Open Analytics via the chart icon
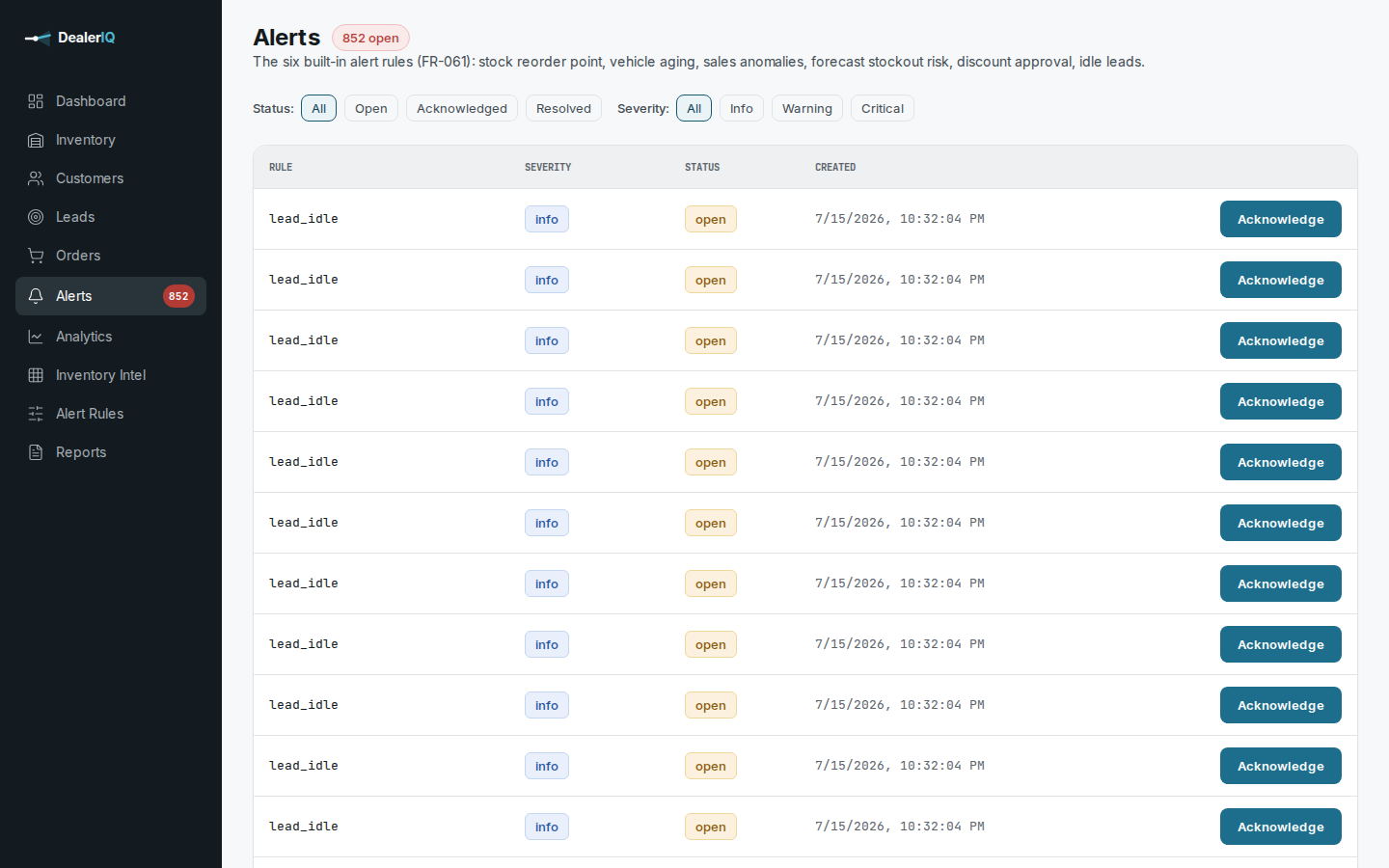1389x868 pixels. (x=36, y=337)
